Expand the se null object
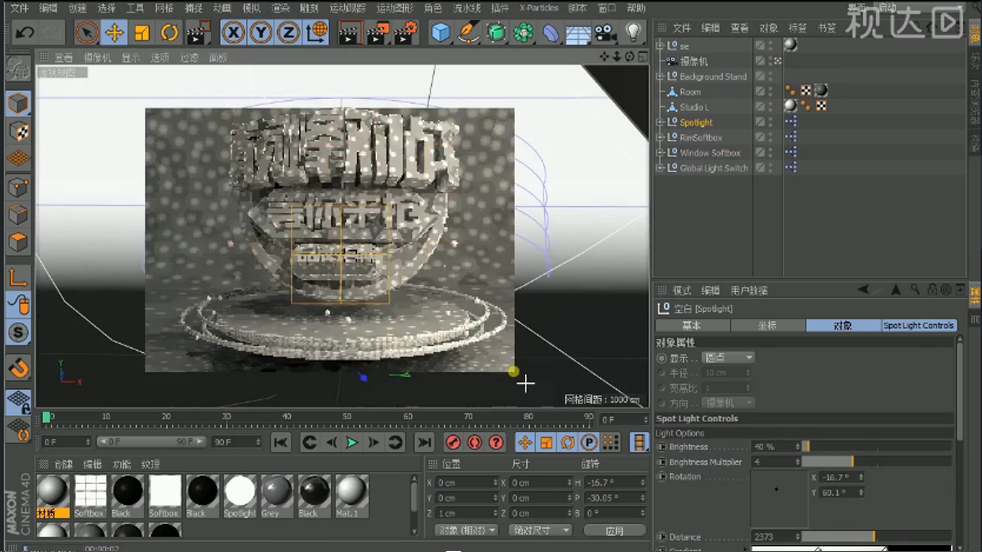The width and height of the screenshot is (982, 552). tap(659, 46)
